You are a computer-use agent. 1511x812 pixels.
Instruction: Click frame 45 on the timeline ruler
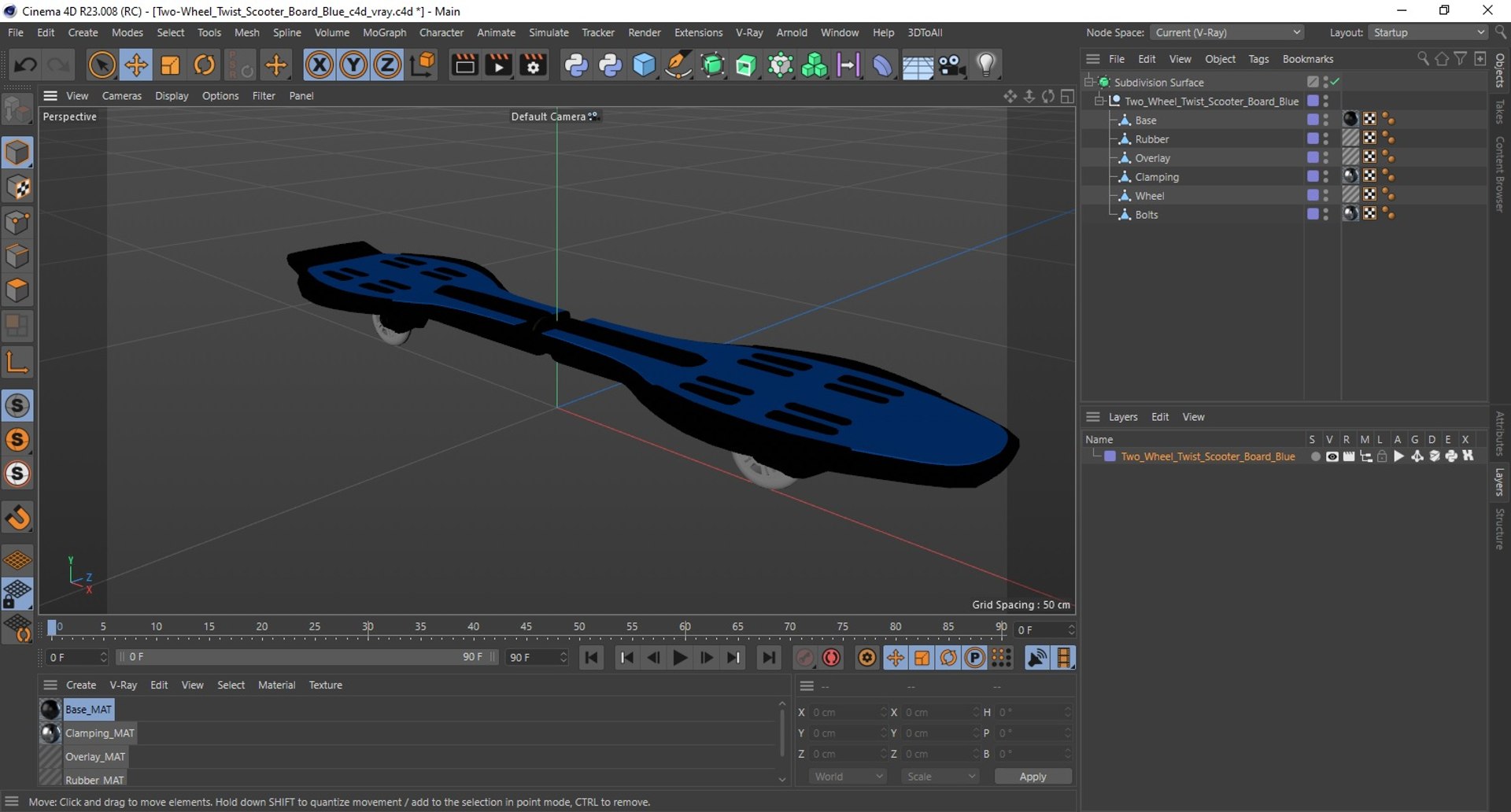click(526, 627)
